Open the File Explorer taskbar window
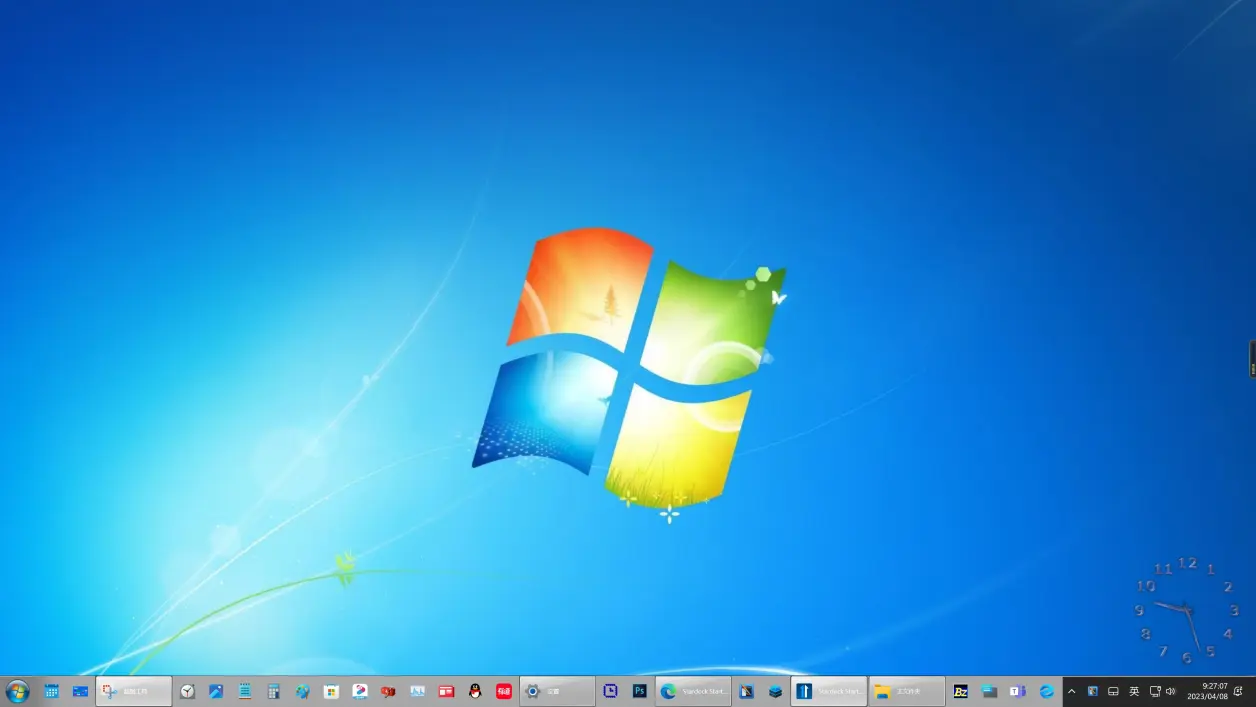Screen dimensions: 1256x707 (908, 691)
